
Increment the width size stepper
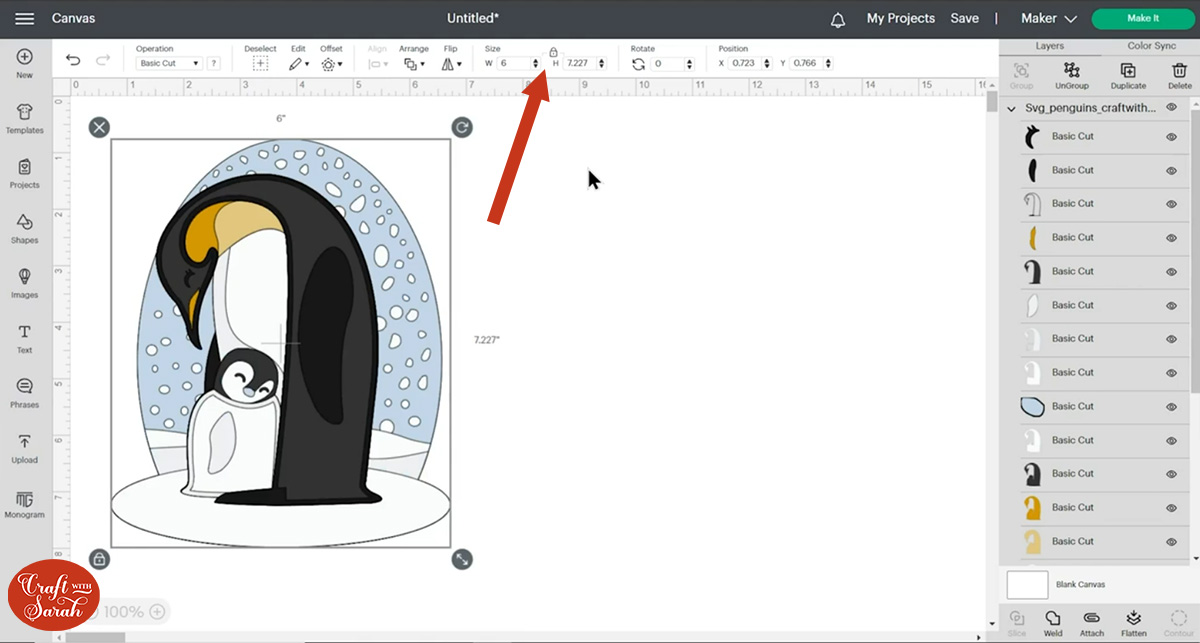click(x=536, y=61)
